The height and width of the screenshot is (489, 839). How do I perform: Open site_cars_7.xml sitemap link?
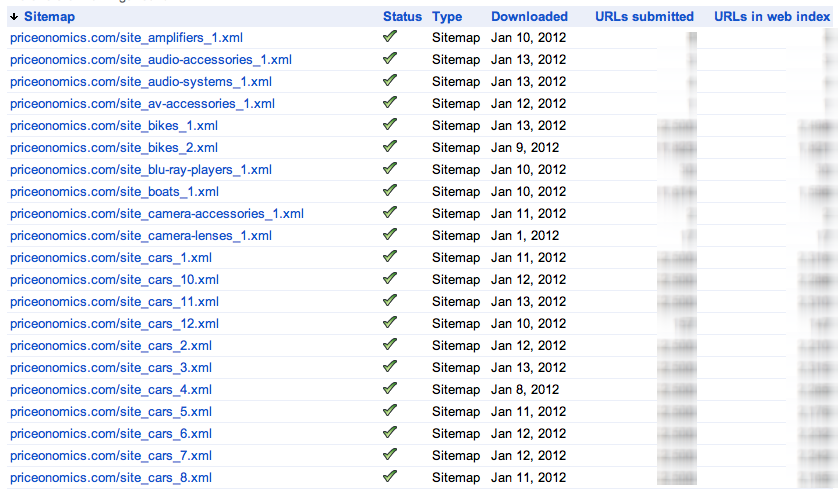[111, 455]
